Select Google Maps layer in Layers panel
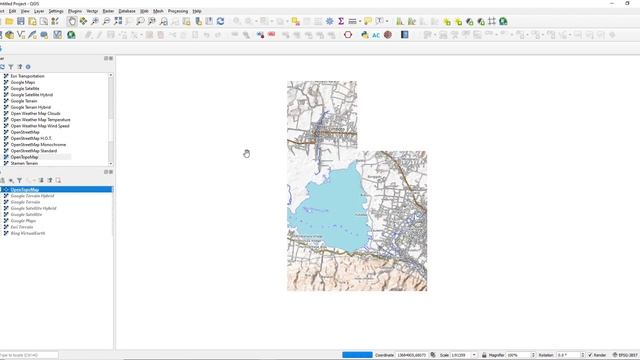 coord(23,221)
